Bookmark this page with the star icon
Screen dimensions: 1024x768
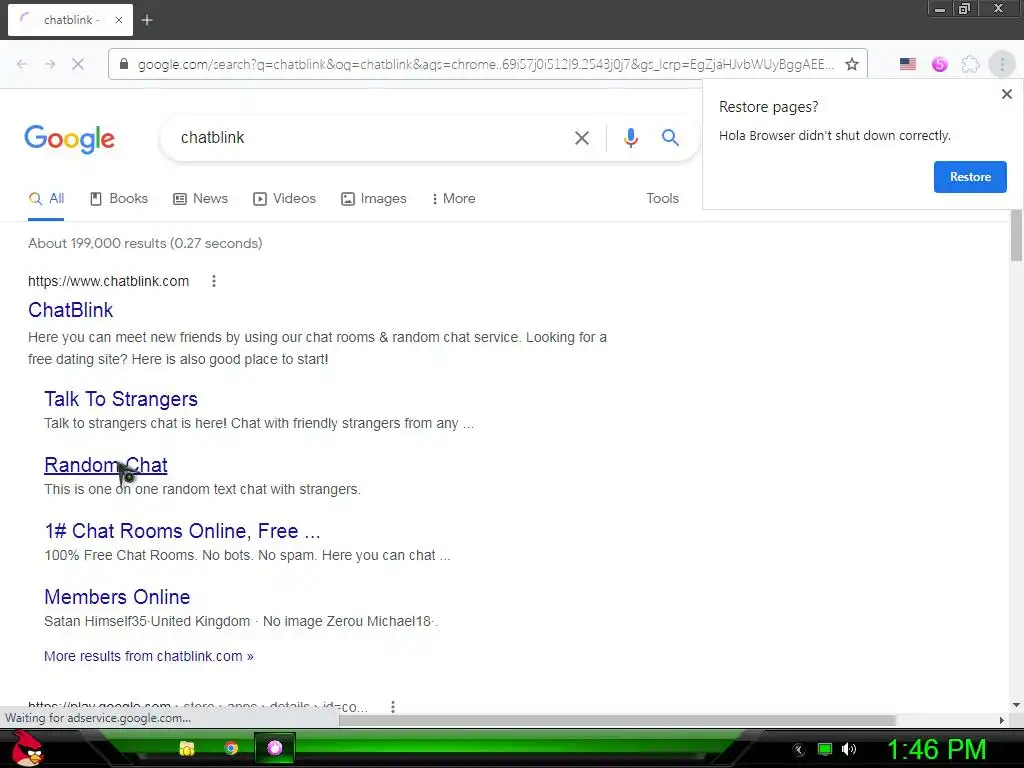pos(852,64)
